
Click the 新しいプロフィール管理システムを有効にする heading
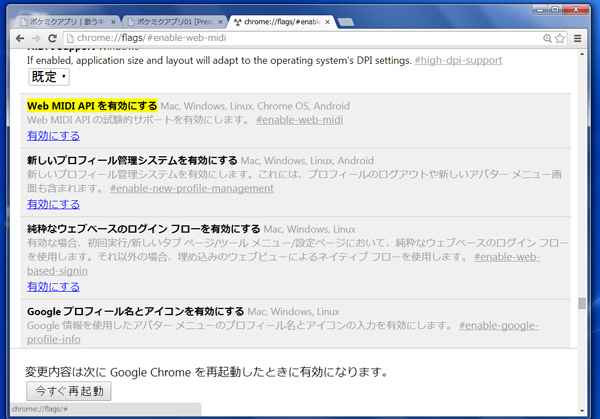pos(132,160)
